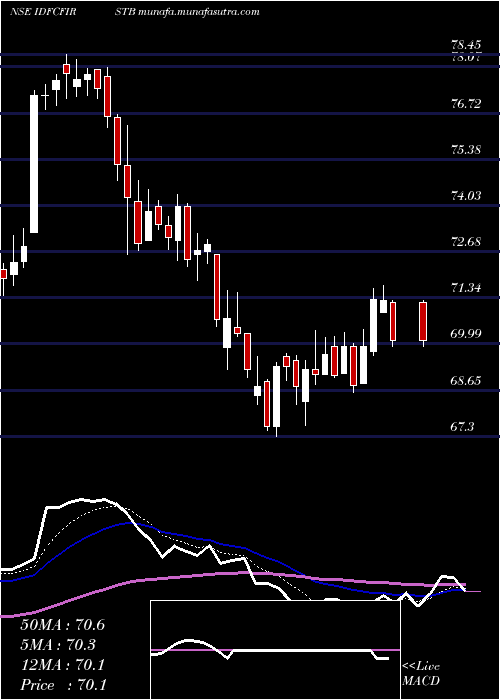Click the '12MA : 70.1' readout

point(62,665)
